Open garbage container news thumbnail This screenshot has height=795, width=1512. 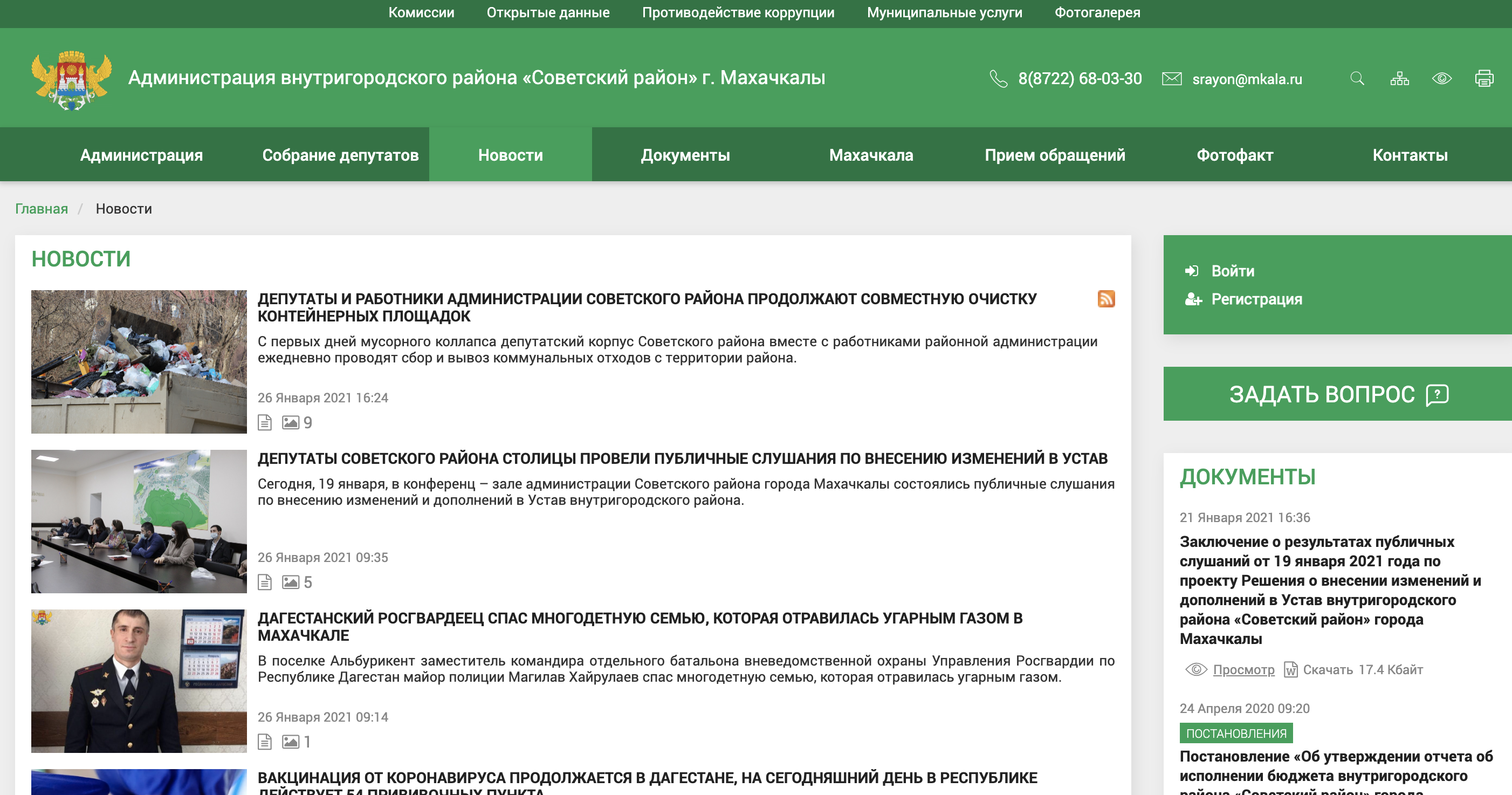click(x=139, y=362)
